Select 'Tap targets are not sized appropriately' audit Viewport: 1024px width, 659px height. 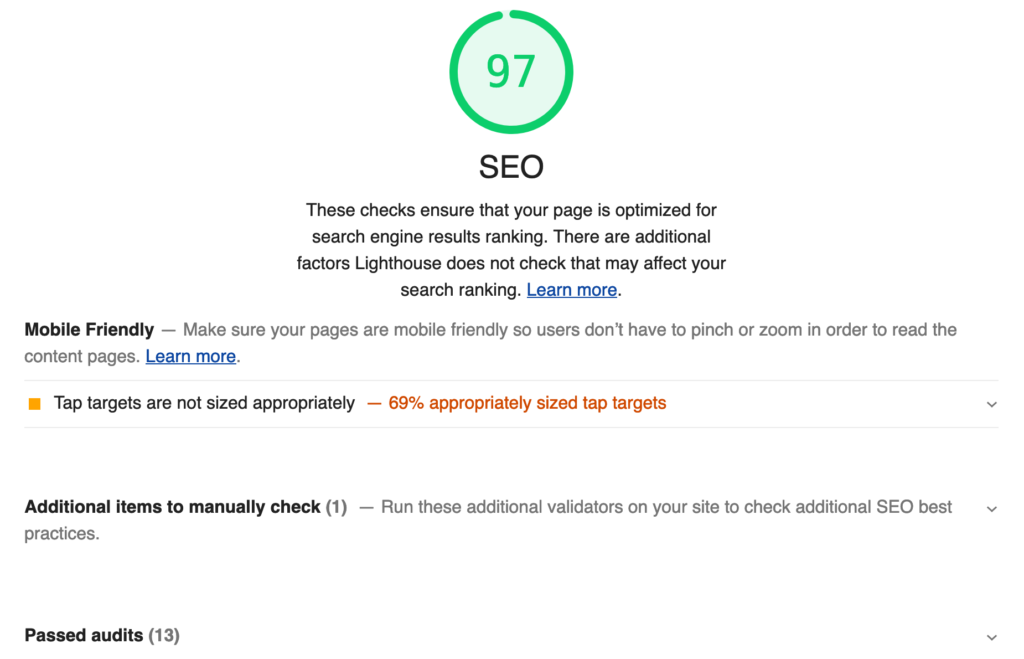click(x=204, y=403)
